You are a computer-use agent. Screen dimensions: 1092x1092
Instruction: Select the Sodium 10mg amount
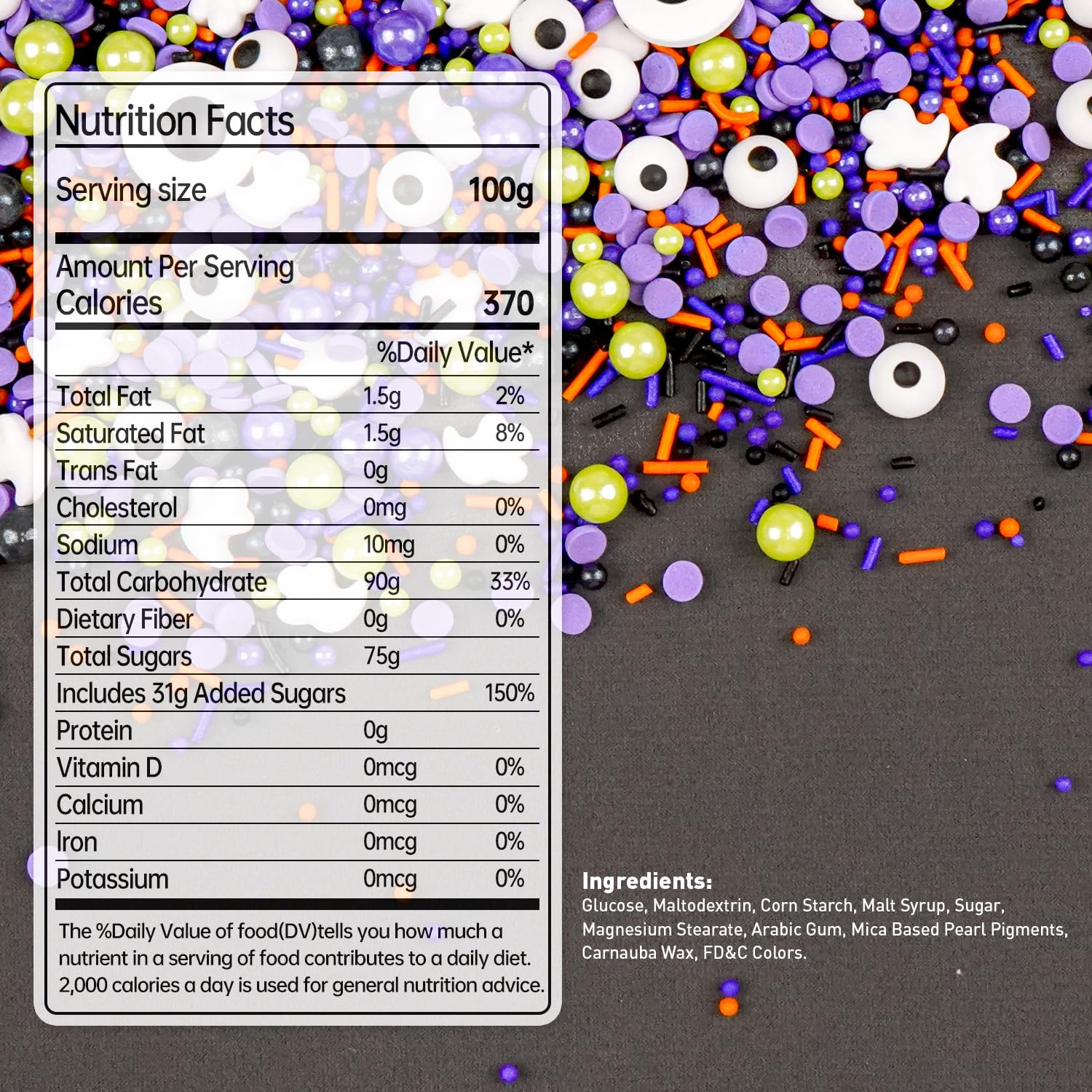[x=389, y=545]
